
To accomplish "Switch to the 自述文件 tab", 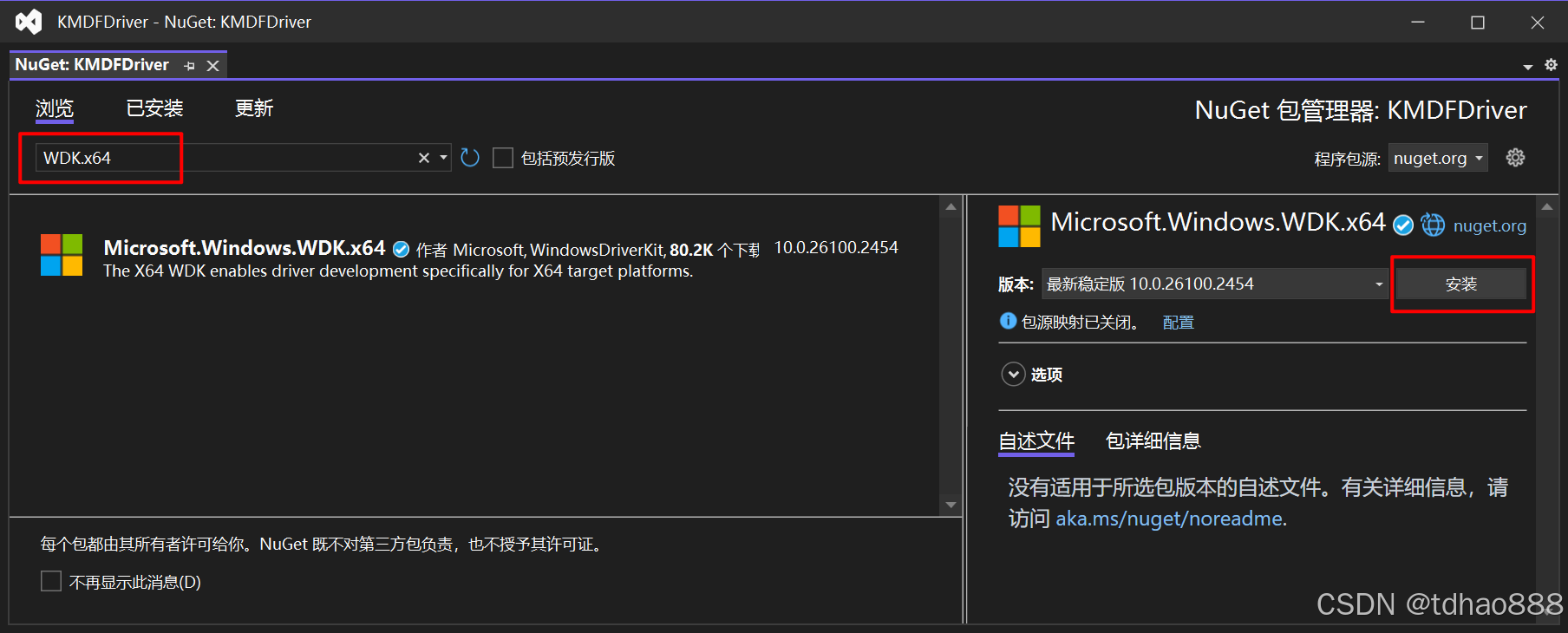I will (x=1036, y=441).
